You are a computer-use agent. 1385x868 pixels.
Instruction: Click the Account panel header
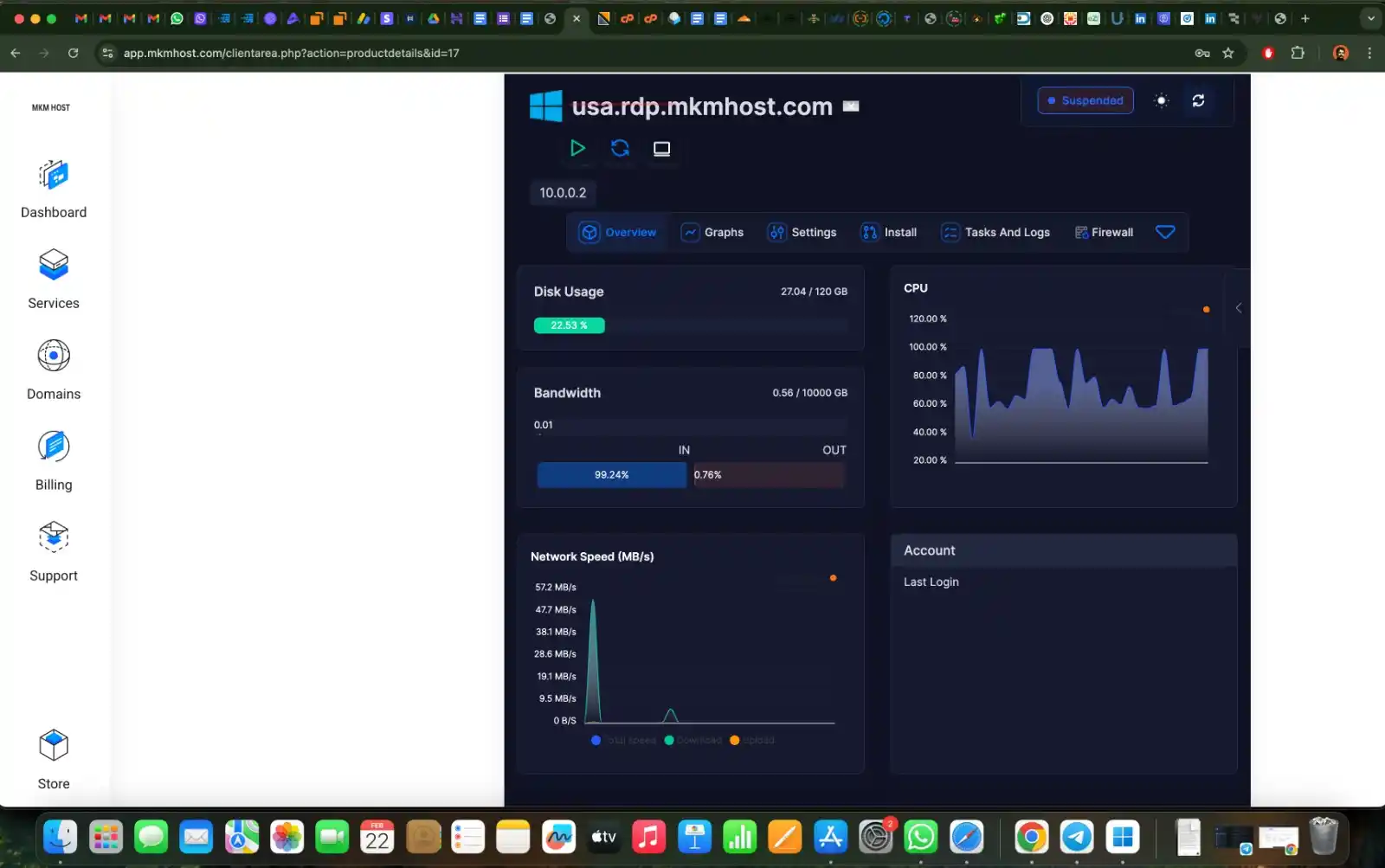point(1064,550)
